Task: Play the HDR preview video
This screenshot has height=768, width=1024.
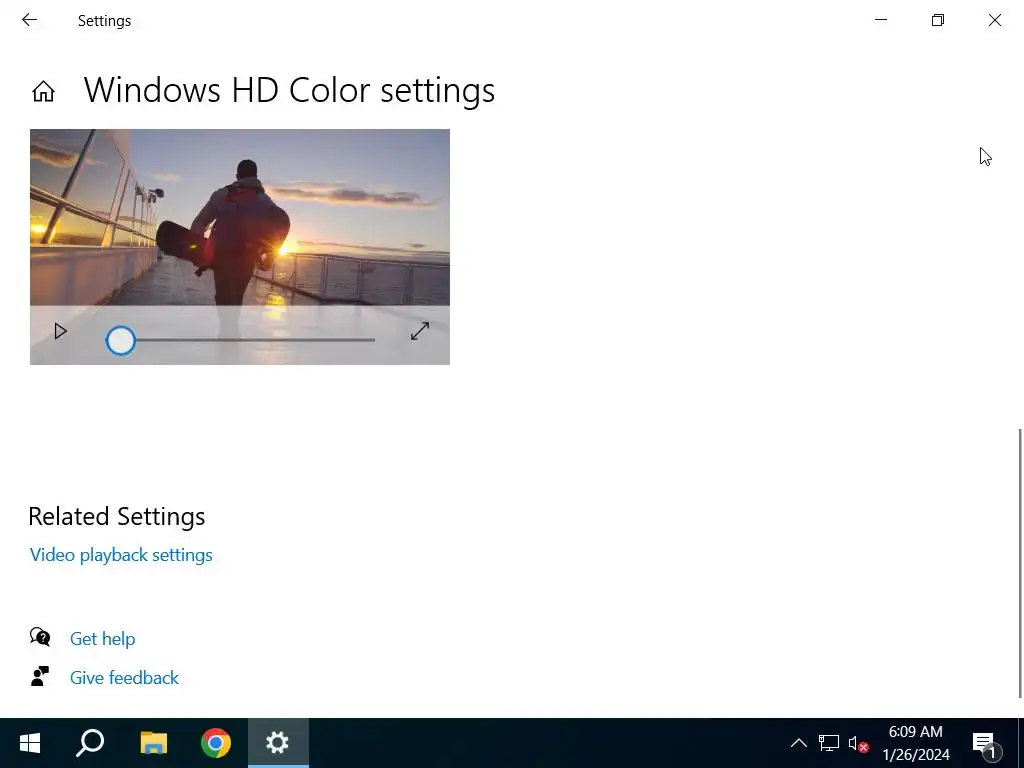Action: click(60, 332)
